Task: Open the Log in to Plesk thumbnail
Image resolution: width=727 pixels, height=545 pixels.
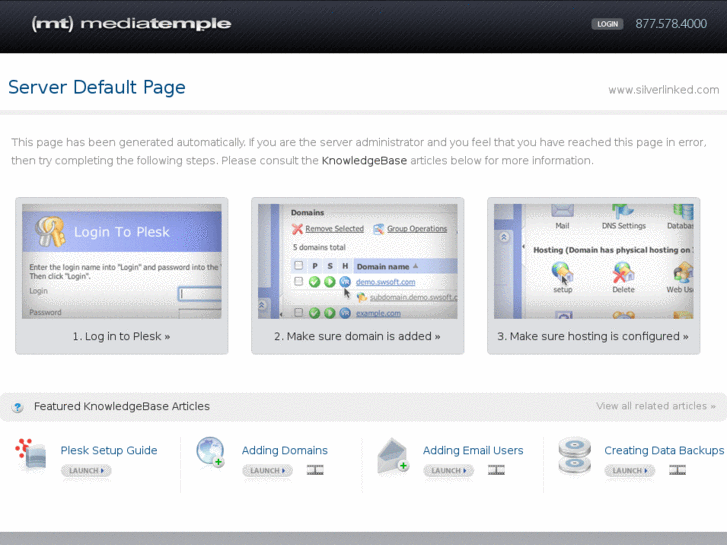Action: (121, 261)
